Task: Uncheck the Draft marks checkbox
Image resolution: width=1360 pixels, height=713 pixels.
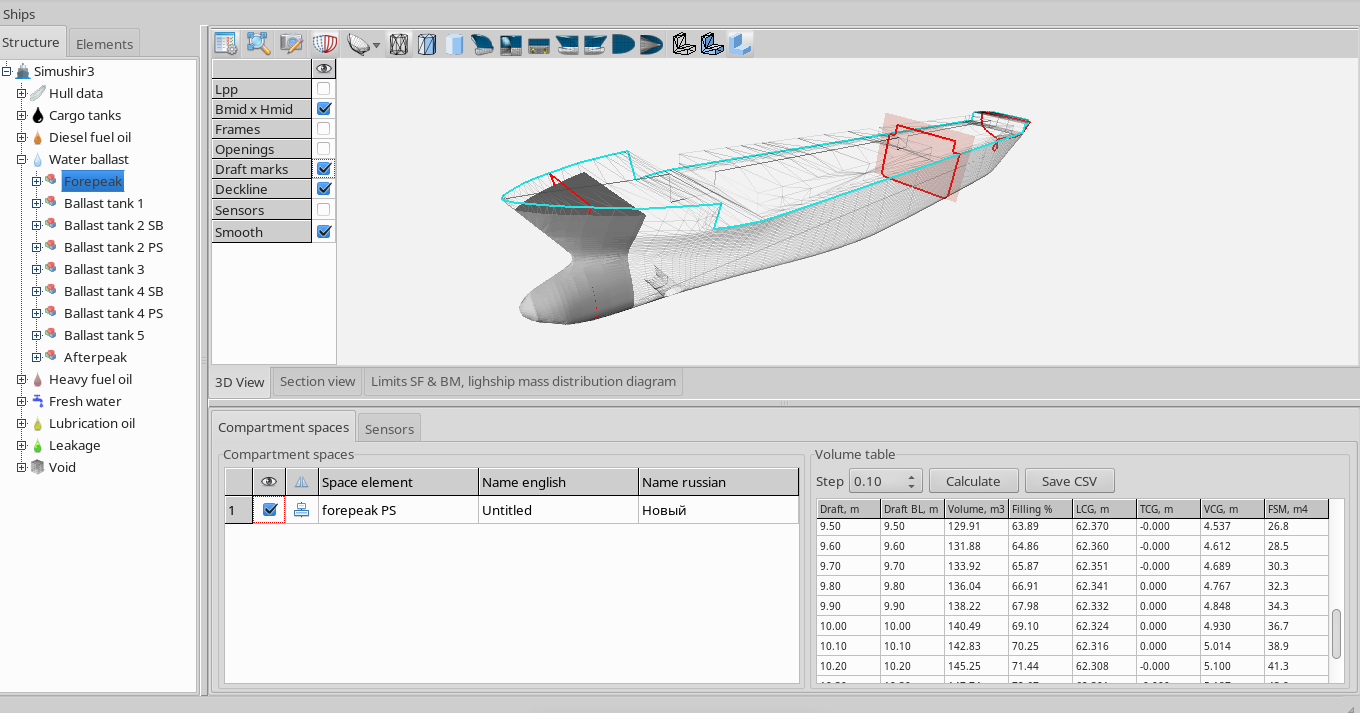Action: [324, 169]
